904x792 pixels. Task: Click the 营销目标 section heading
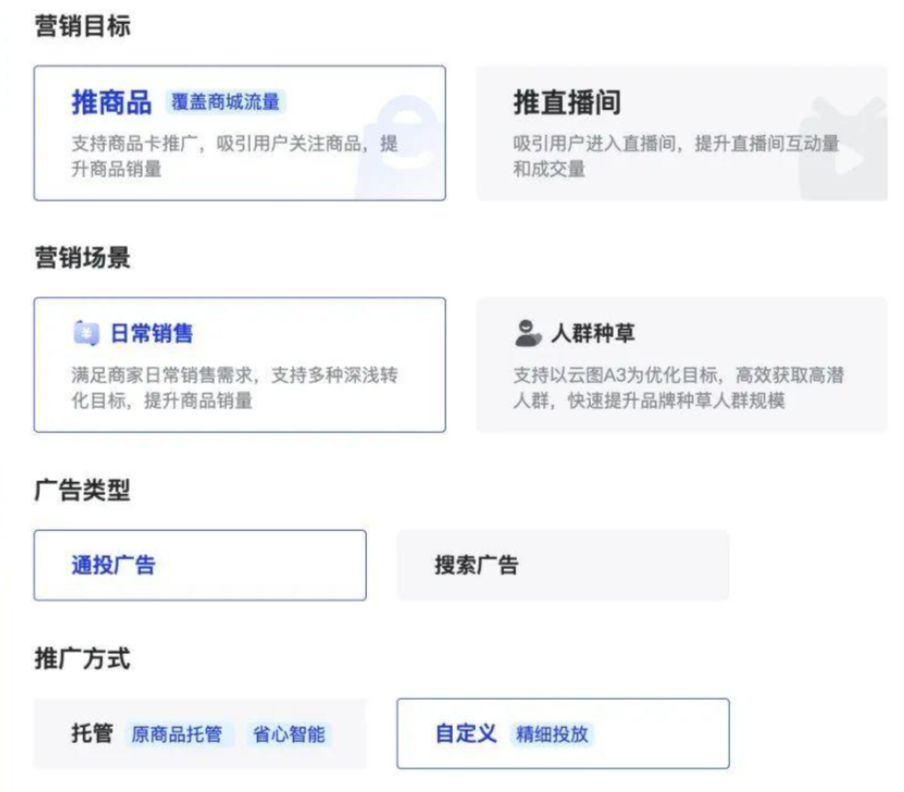pos(62,26)
